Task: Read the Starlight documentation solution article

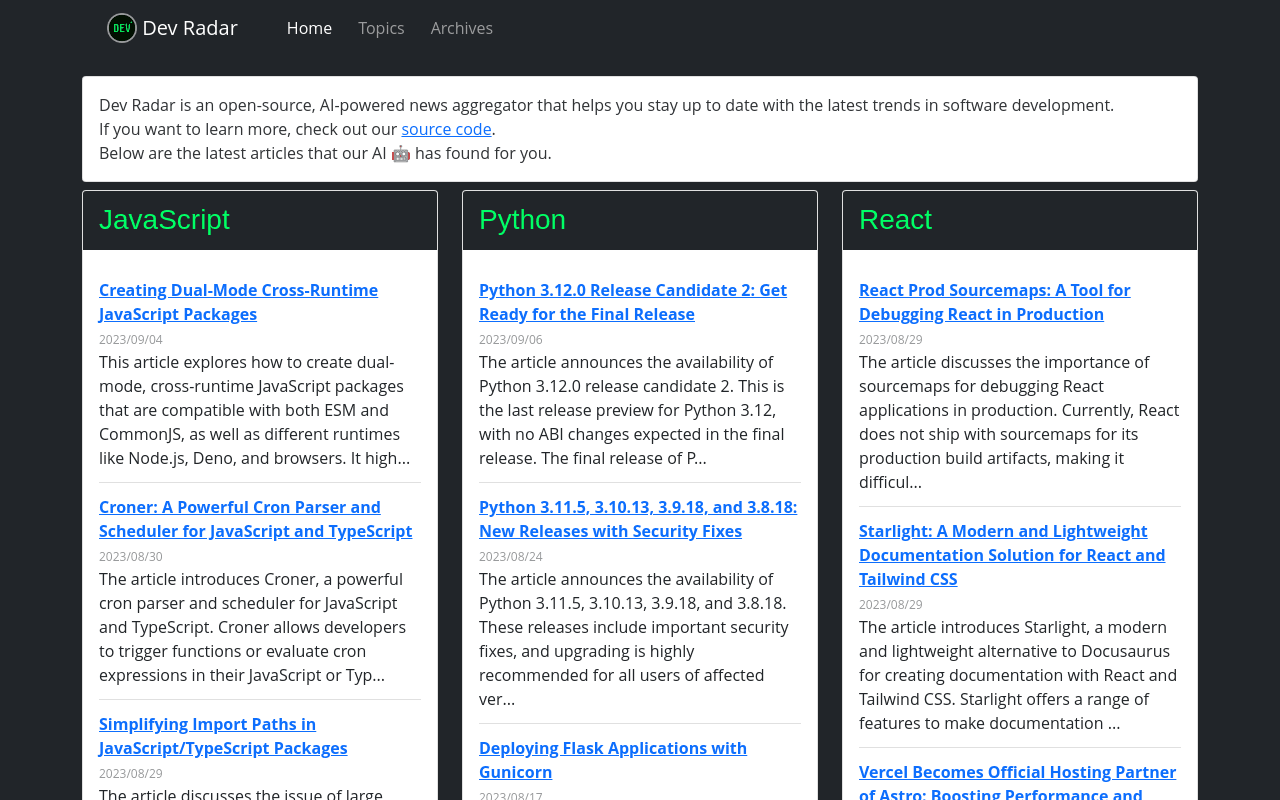Action: pyautogui.click(x=1012, y=555)
